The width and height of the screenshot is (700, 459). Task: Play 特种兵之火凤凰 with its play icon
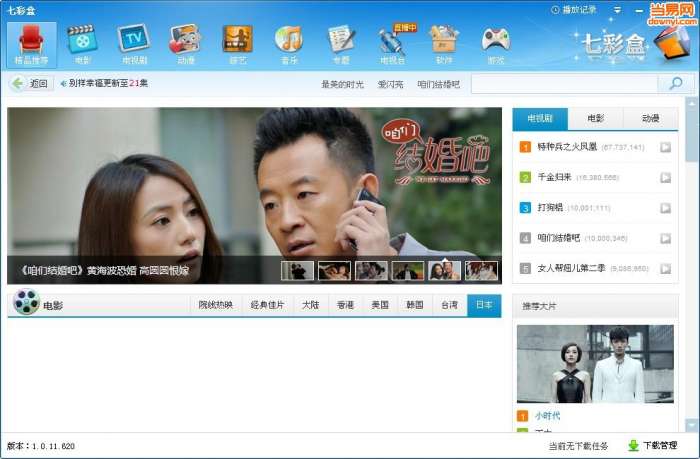[x=665, y=147]
